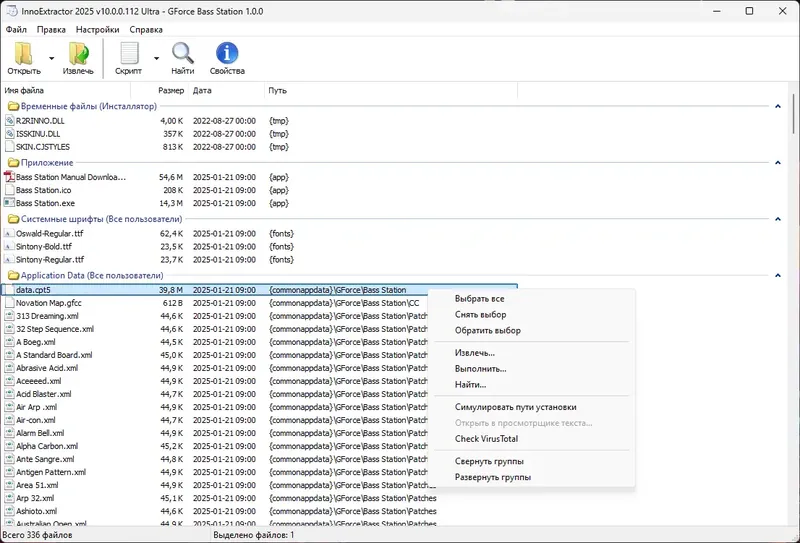
Task: Select Симулировать пути установки
Action: [516, 407]
